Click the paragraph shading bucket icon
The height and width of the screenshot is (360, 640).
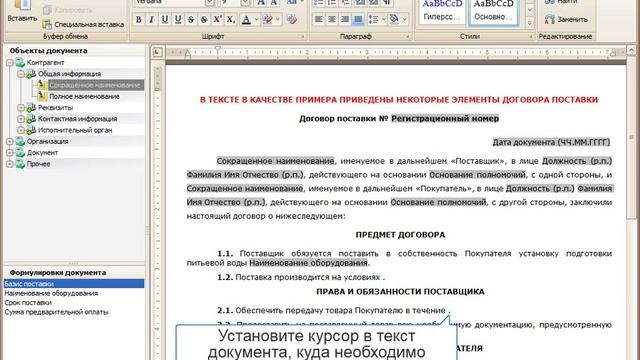[x=394, y=19]
